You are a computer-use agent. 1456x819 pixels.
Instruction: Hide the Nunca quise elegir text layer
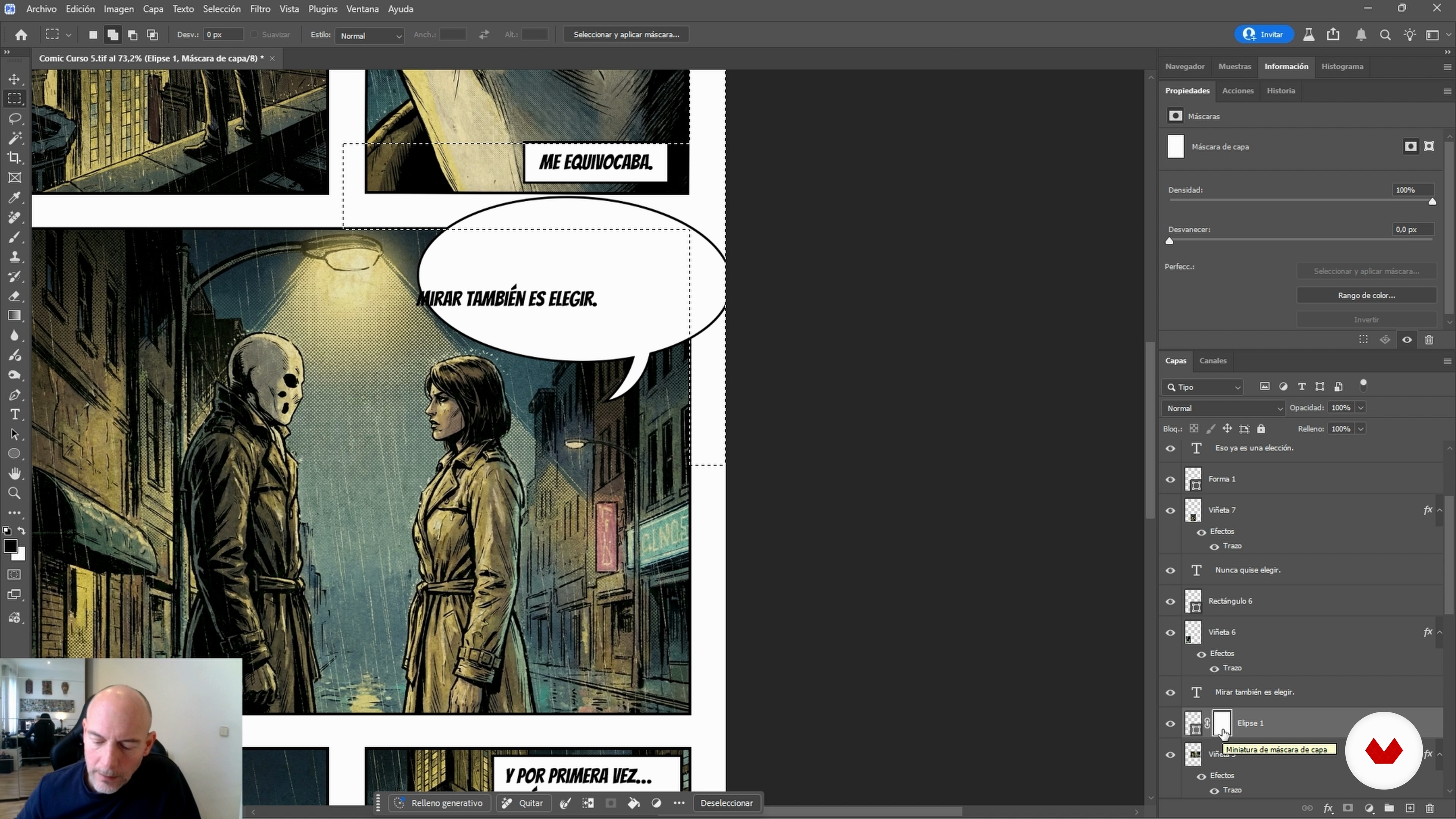(1170, 570)
